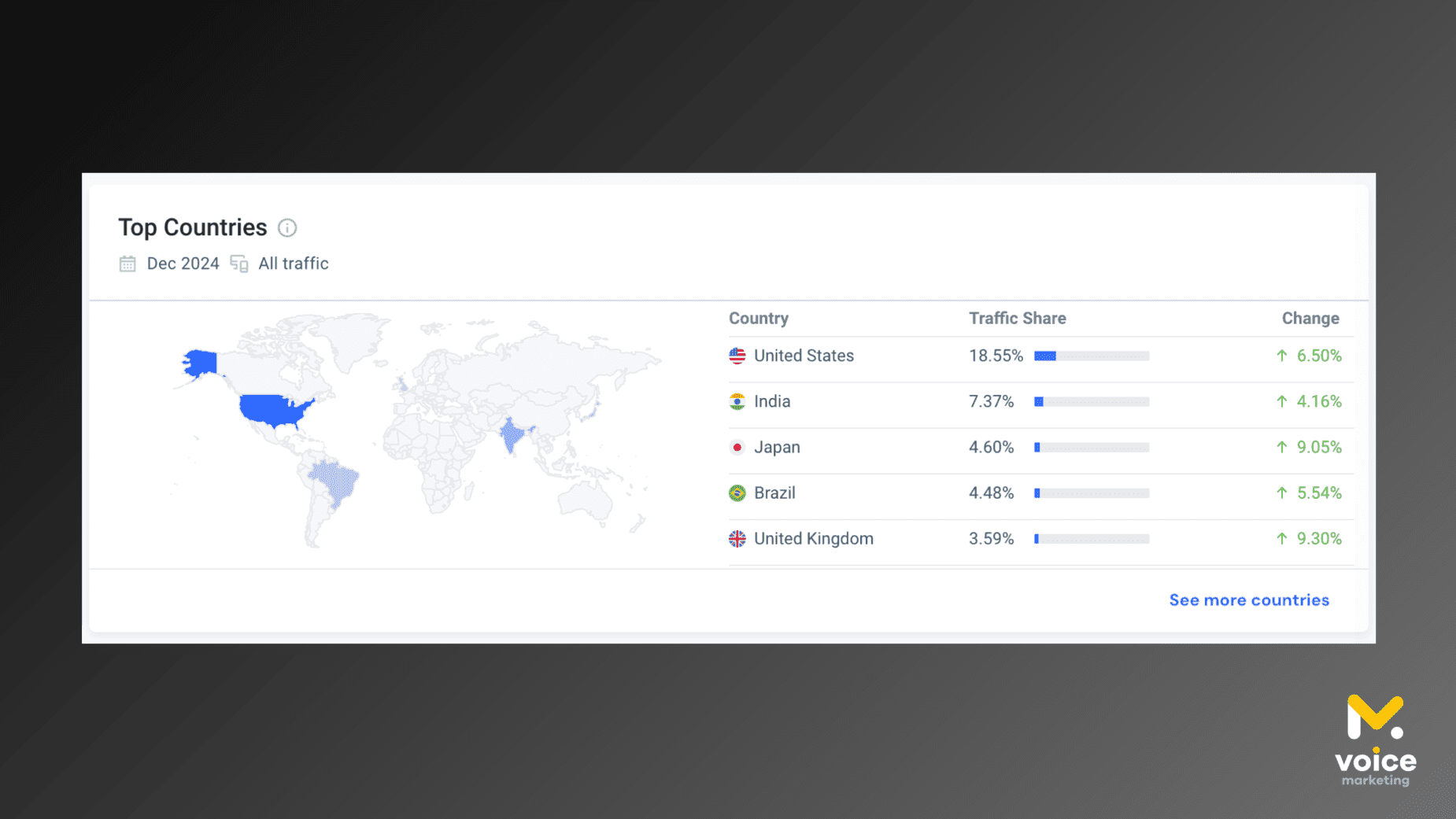Click India on the world map
1456x819 pixels.
(x=512, y=435)
